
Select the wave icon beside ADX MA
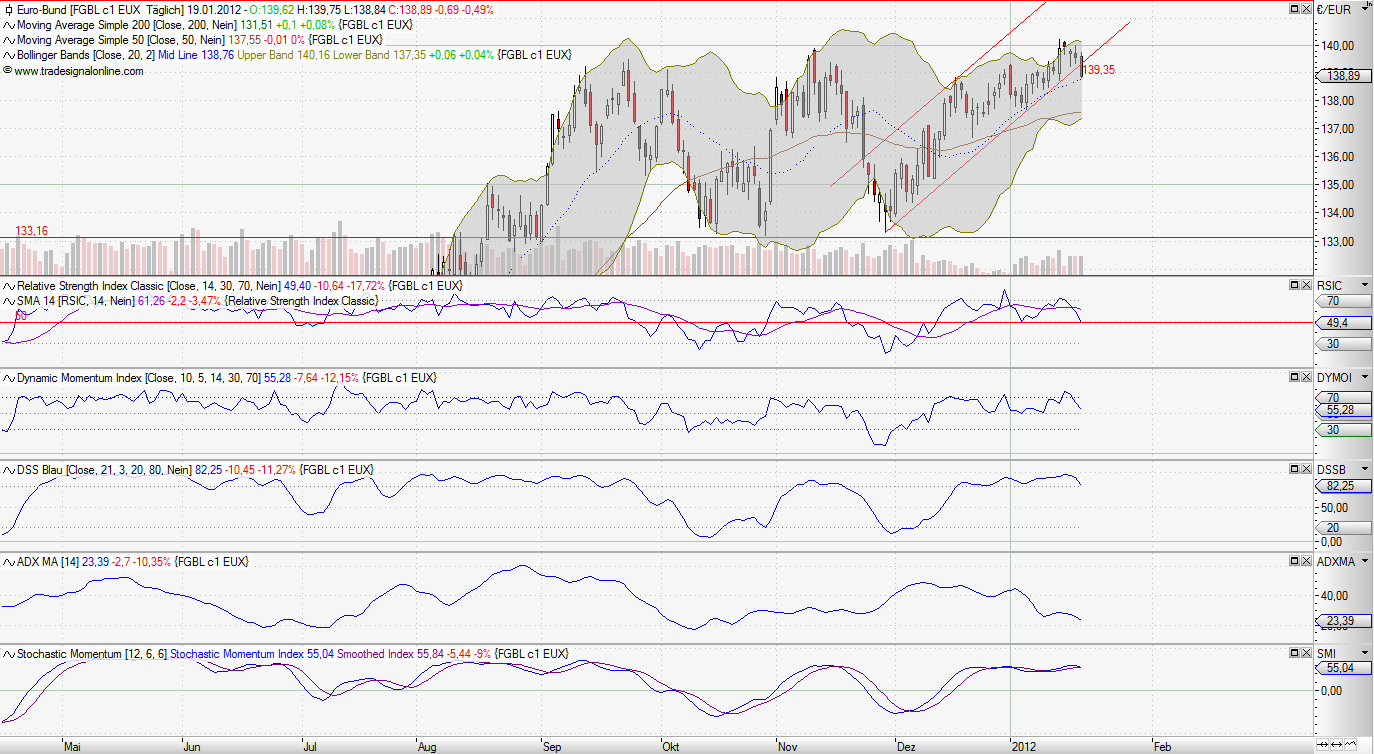pos(7,562)
